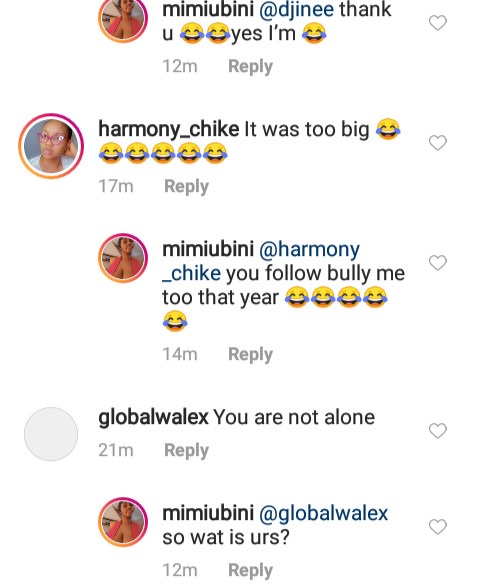This screenshot has height=586, width=480.
Task: Reply to mimiubini's "so wat is urs?" comment
Action: coord(250,570)
